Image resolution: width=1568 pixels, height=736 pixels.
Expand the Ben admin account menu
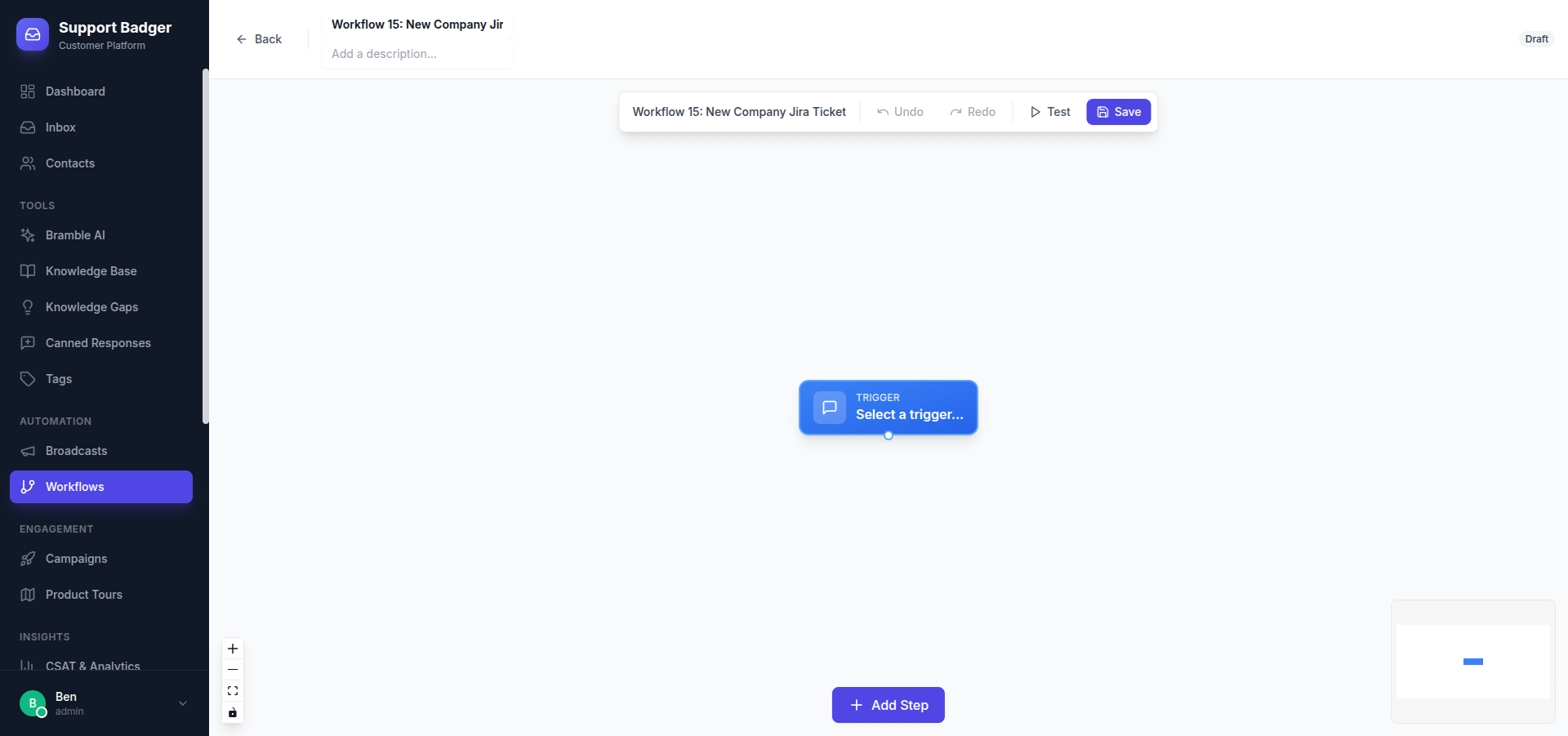pyautogui.click(x=182, y=703)
